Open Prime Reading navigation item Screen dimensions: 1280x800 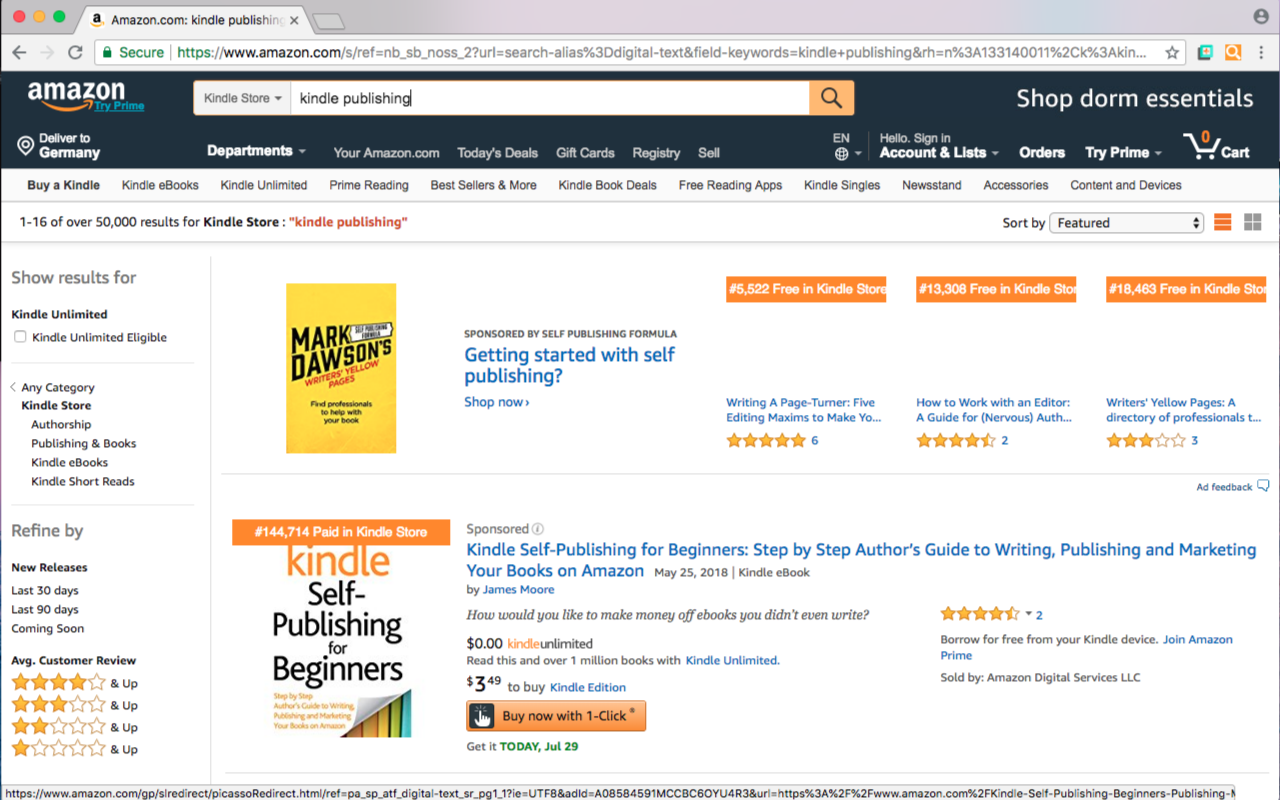tap(369, 185)
